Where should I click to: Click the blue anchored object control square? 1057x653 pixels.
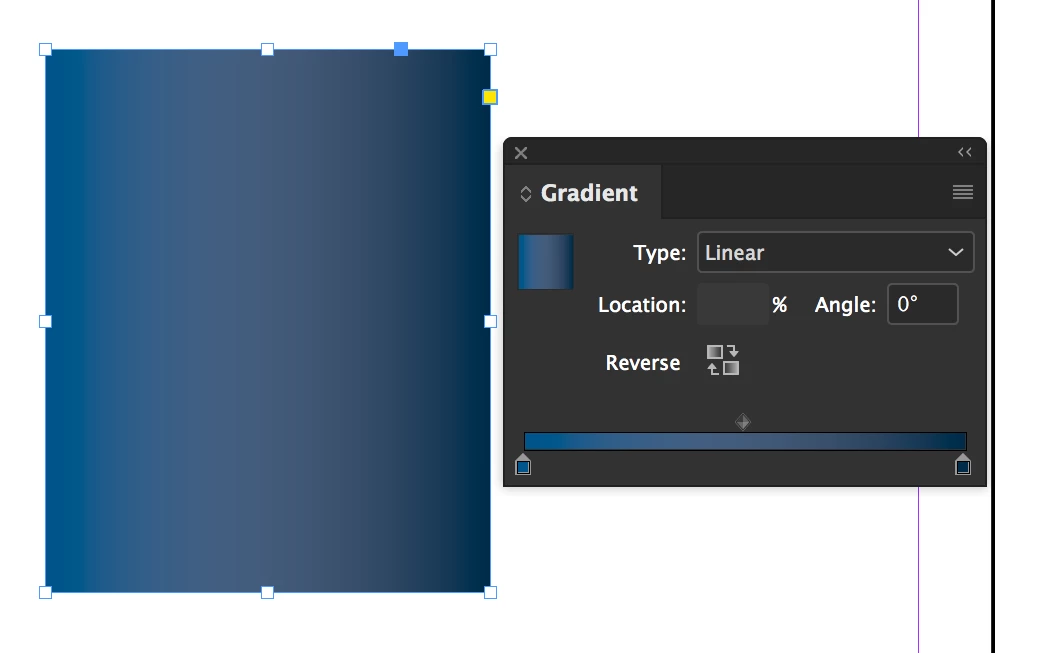pyautogui.click(x=400, y=49)
